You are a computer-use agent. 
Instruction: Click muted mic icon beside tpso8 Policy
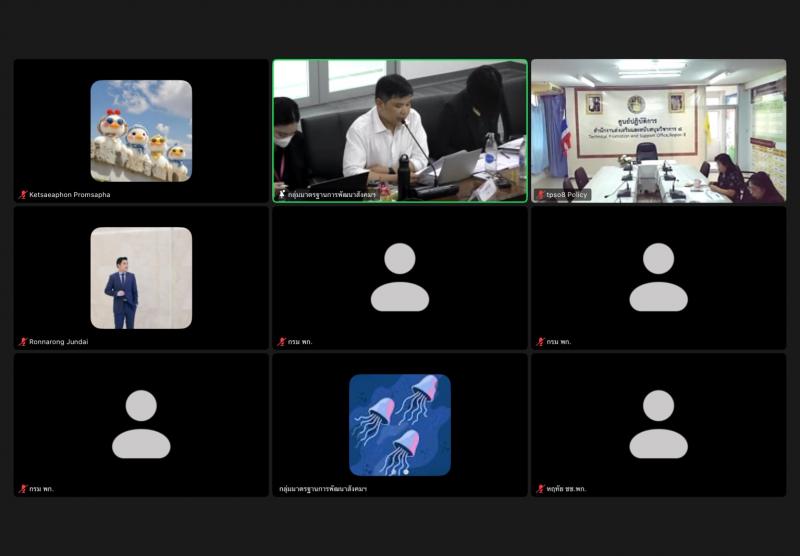tap(540, 194)
